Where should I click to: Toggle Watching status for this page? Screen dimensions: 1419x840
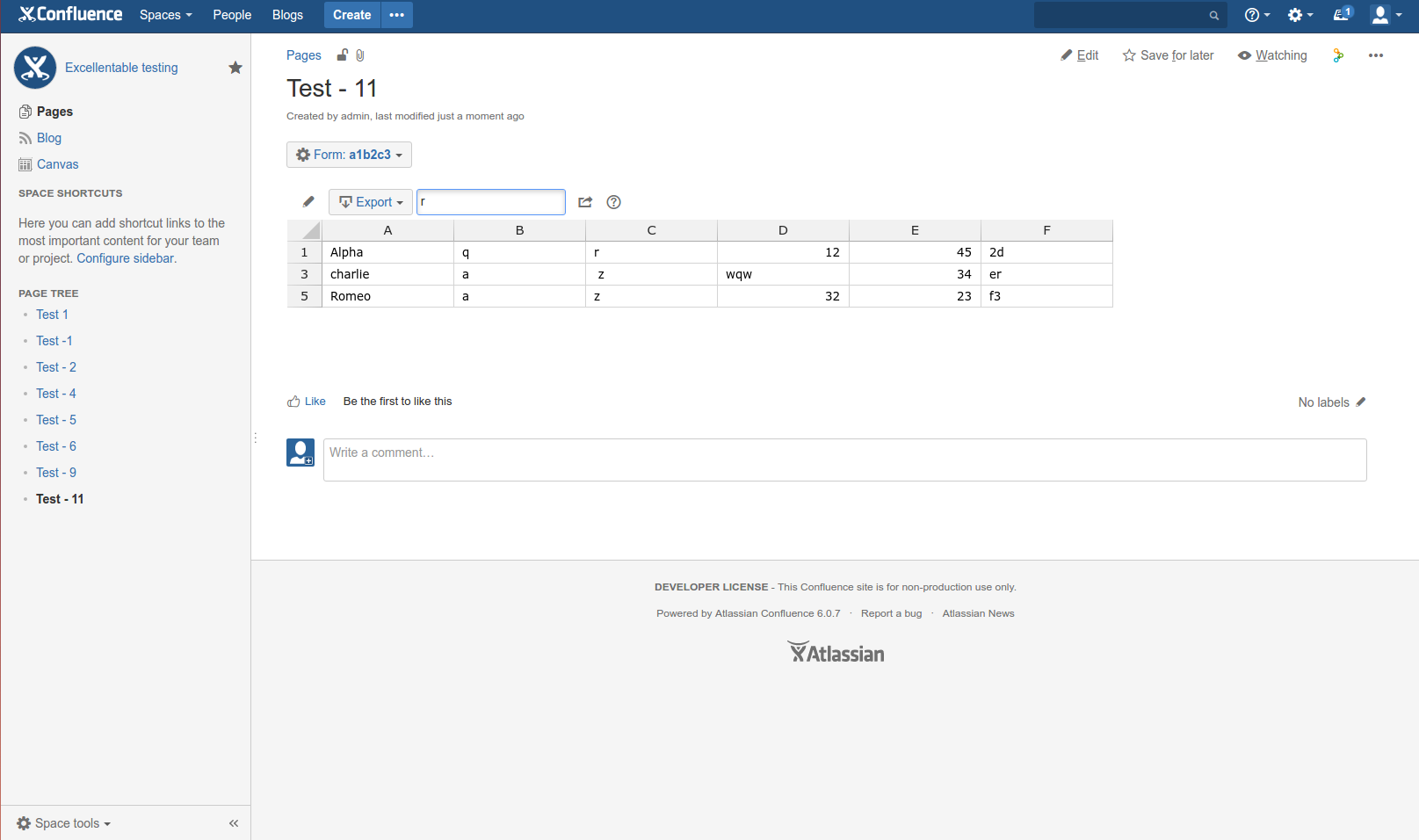coord(1271,54)
